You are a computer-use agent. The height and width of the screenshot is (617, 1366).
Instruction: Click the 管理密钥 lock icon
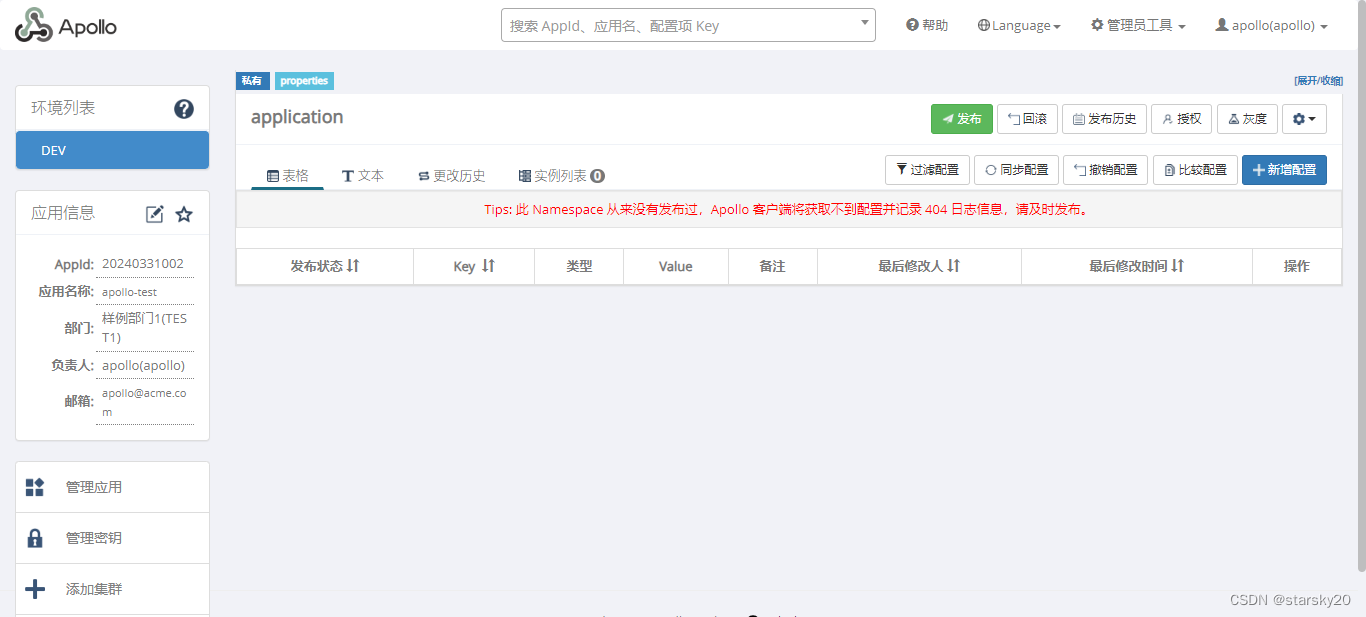coord(35,537)
